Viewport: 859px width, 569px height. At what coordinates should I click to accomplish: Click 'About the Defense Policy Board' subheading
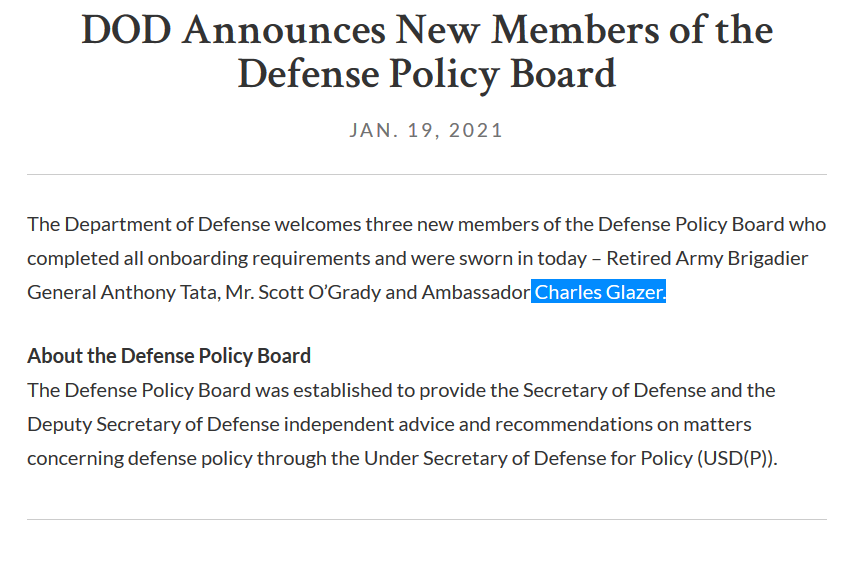pos(169,356)
